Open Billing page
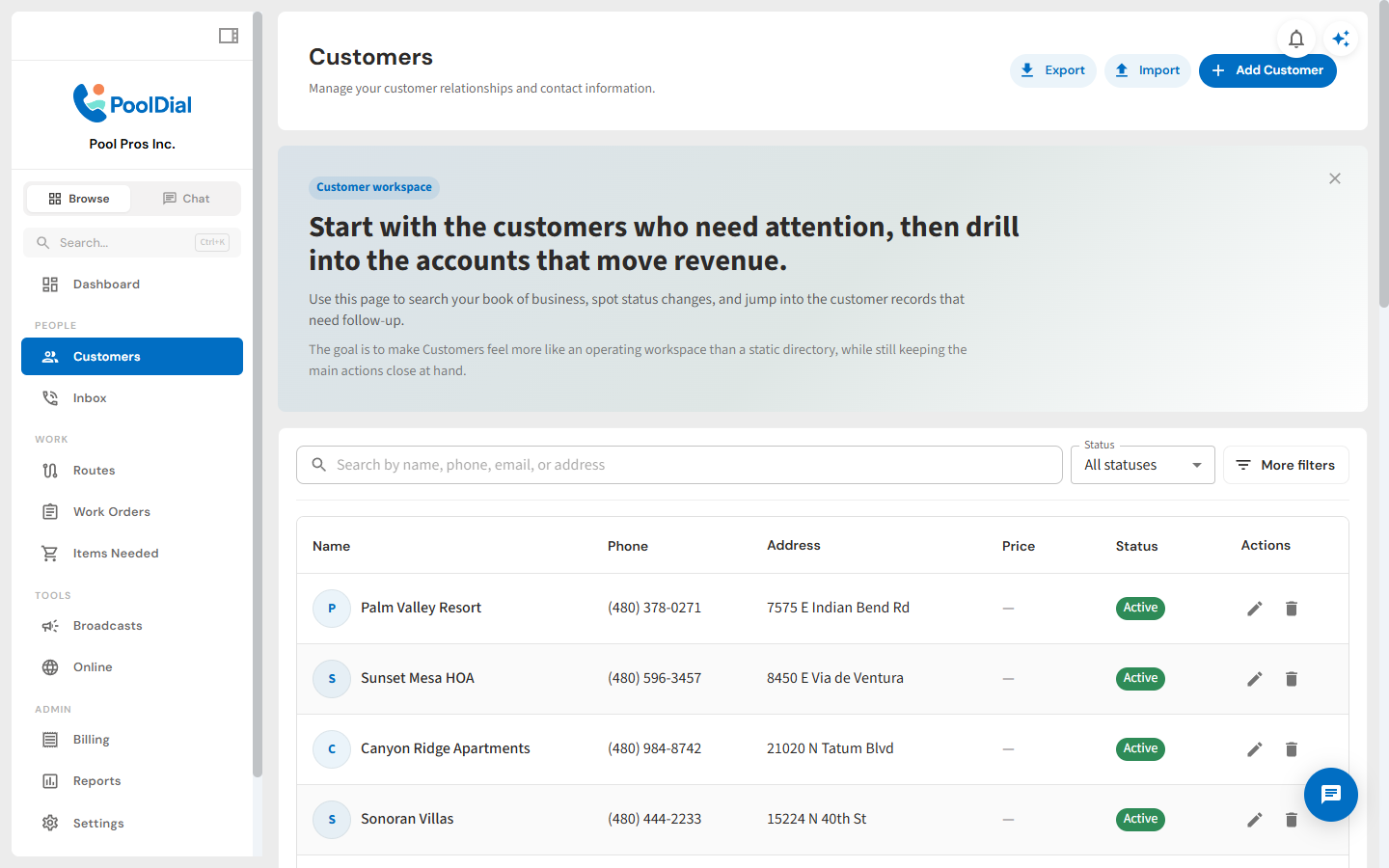Screen dimensions: 1389x868 [x=132, y=740]
